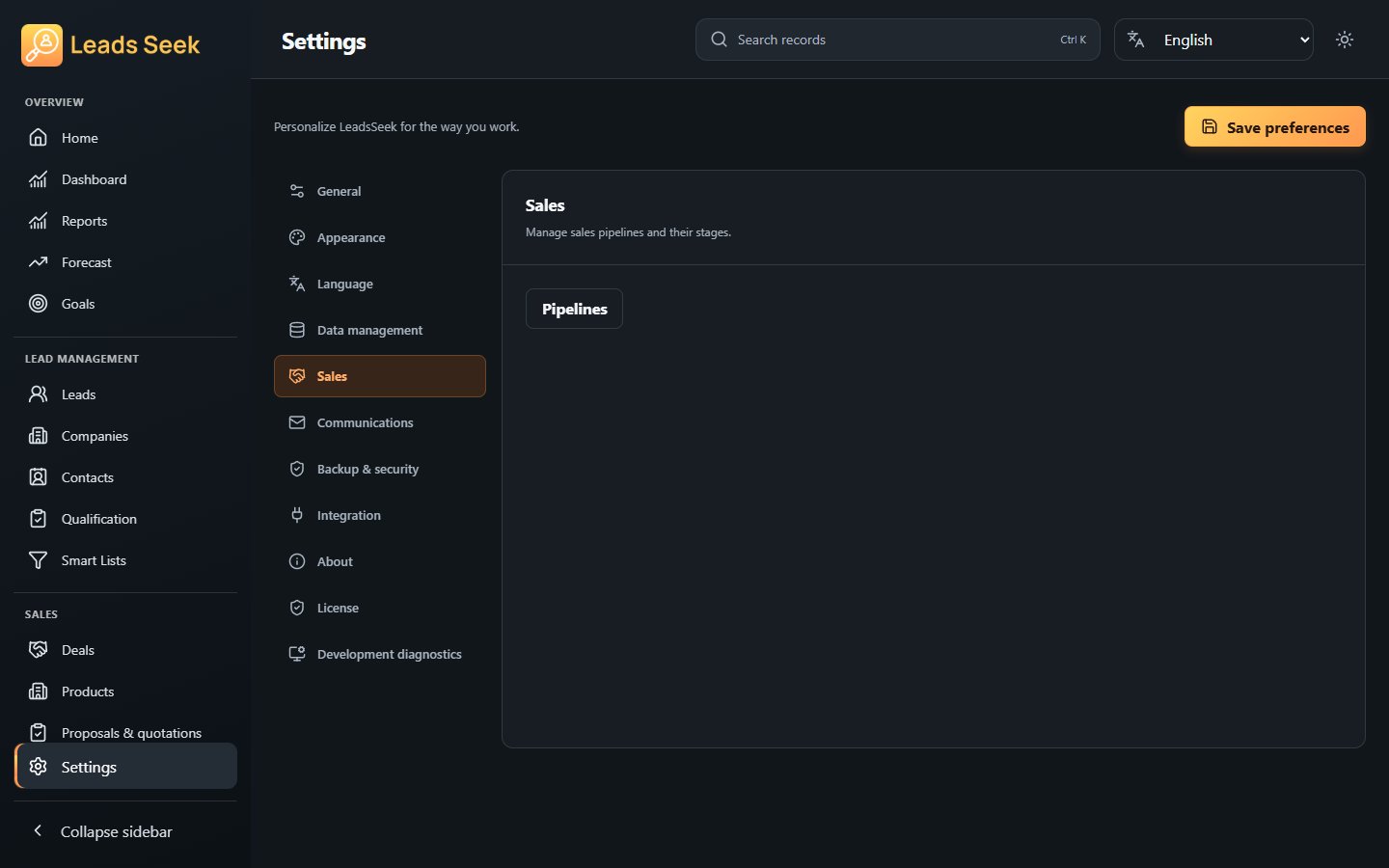Screen dimensions: 1389x868
Task: Click the Companies building icon
Action: 38,436
